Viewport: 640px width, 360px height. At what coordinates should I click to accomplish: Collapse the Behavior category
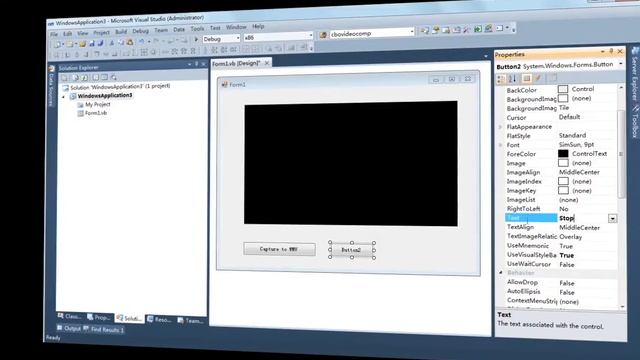501,273
